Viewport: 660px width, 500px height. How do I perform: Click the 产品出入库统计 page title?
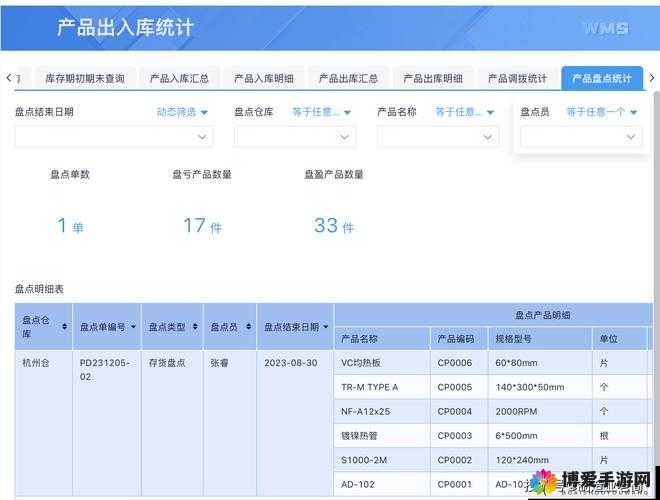click(125, 27)
